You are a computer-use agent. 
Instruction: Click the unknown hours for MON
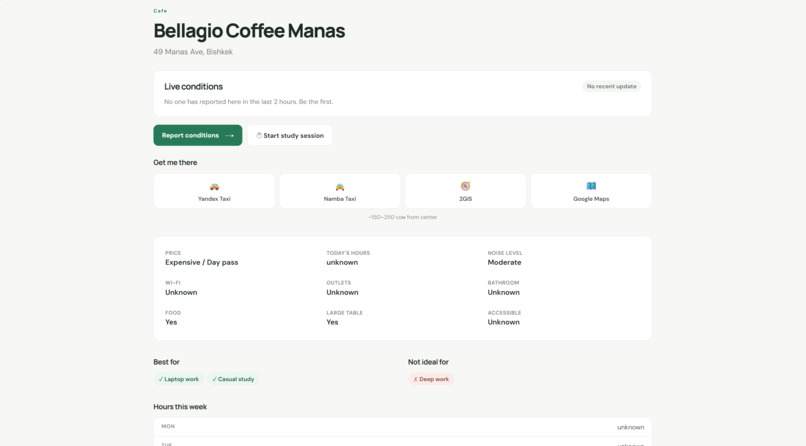pos(631,428)
